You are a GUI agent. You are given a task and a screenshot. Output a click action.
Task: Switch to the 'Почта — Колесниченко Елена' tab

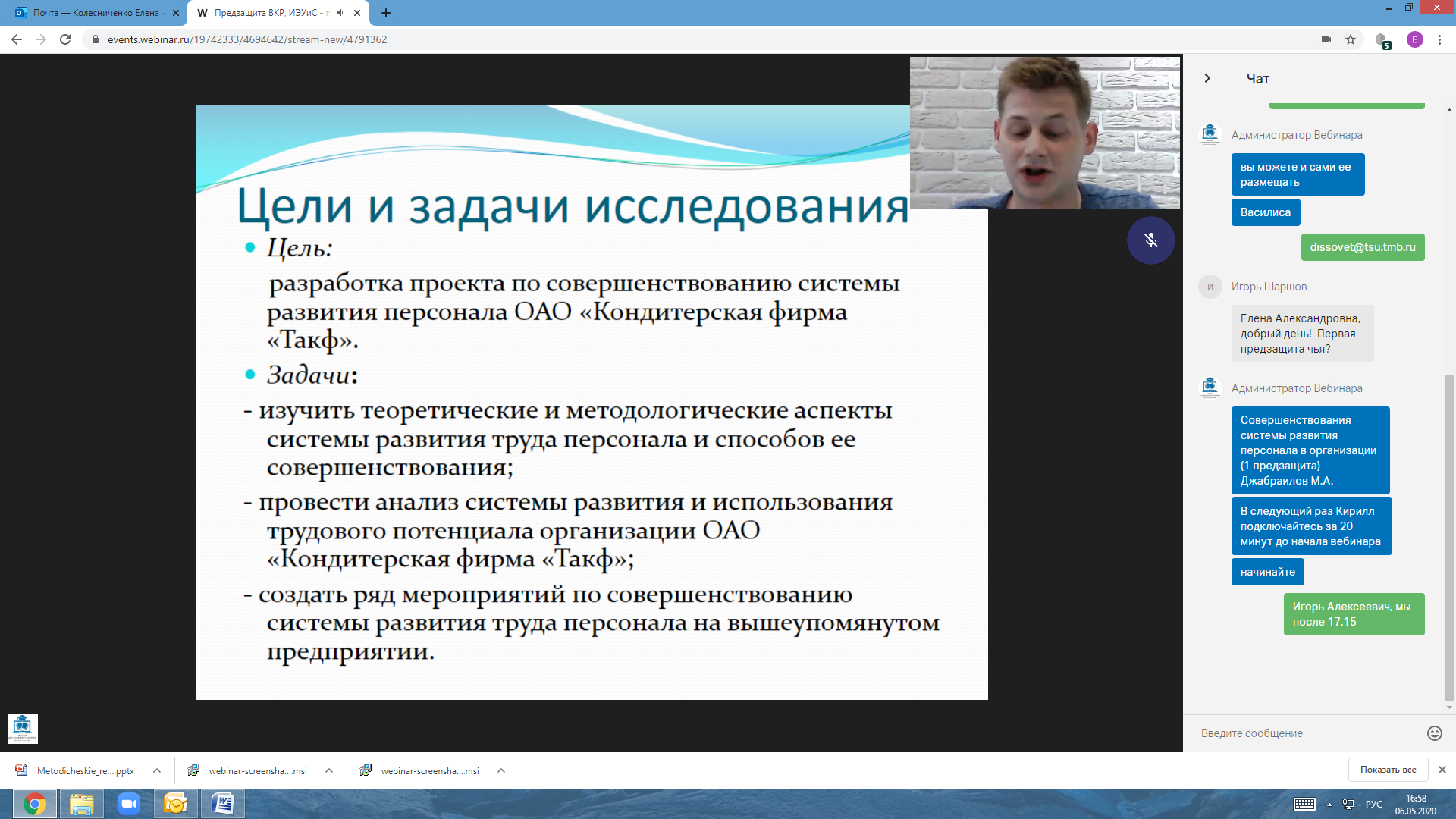point(94,13)
